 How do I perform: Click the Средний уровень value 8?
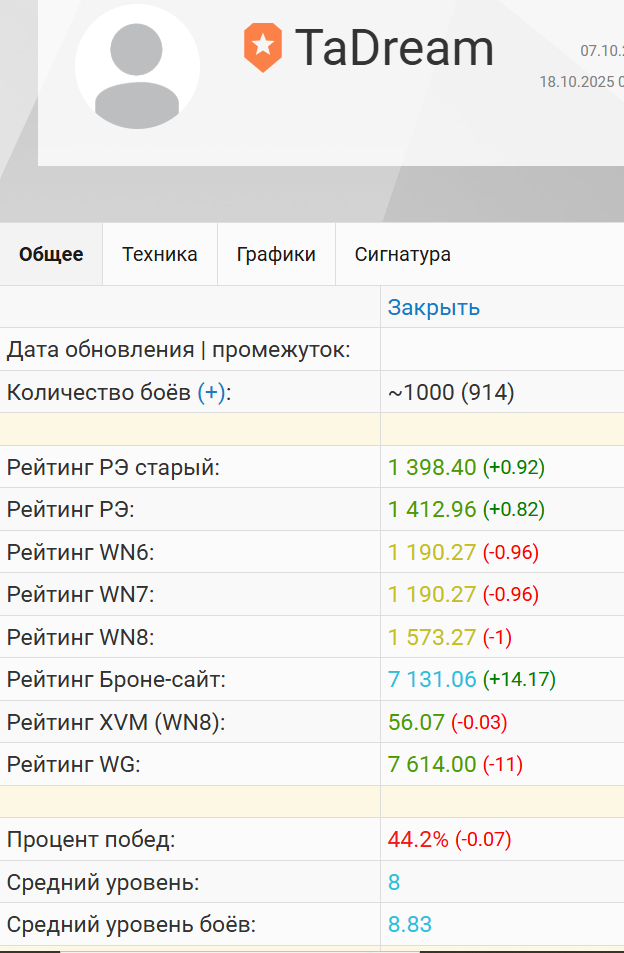coord(394,882)
